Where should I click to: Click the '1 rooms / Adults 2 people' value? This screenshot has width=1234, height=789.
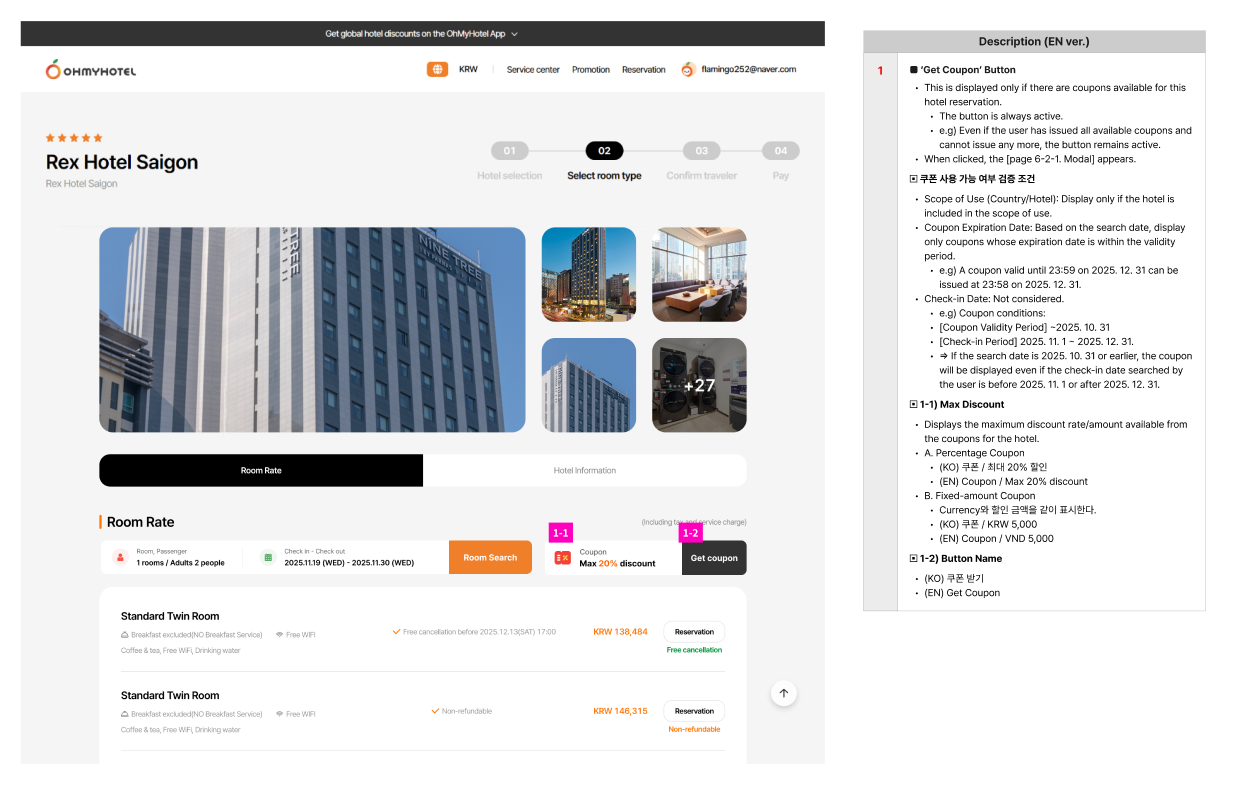pyautogui.click(x=181, y=563)
